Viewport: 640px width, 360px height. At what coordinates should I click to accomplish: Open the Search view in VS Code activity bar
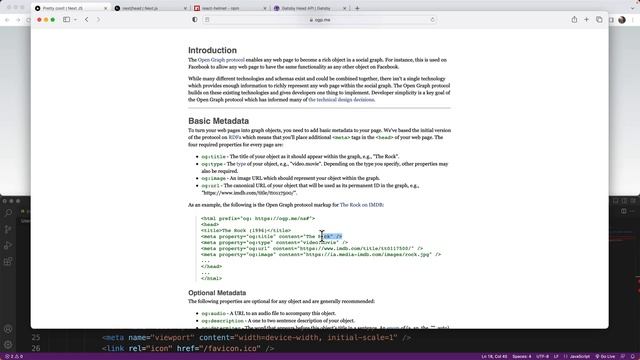click(8, 213)
